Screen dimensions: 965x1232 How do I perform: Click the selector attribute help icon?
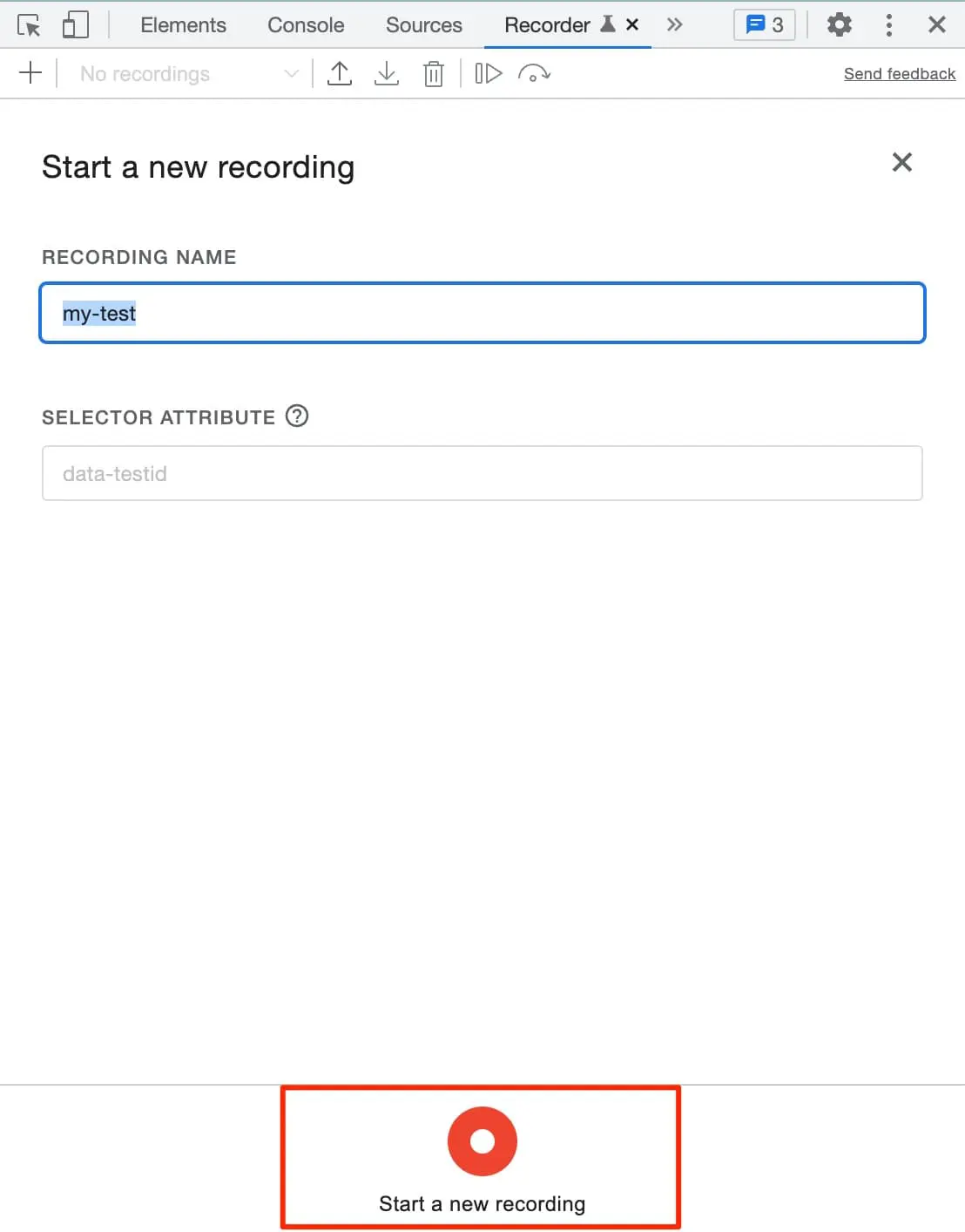[297, 416]
